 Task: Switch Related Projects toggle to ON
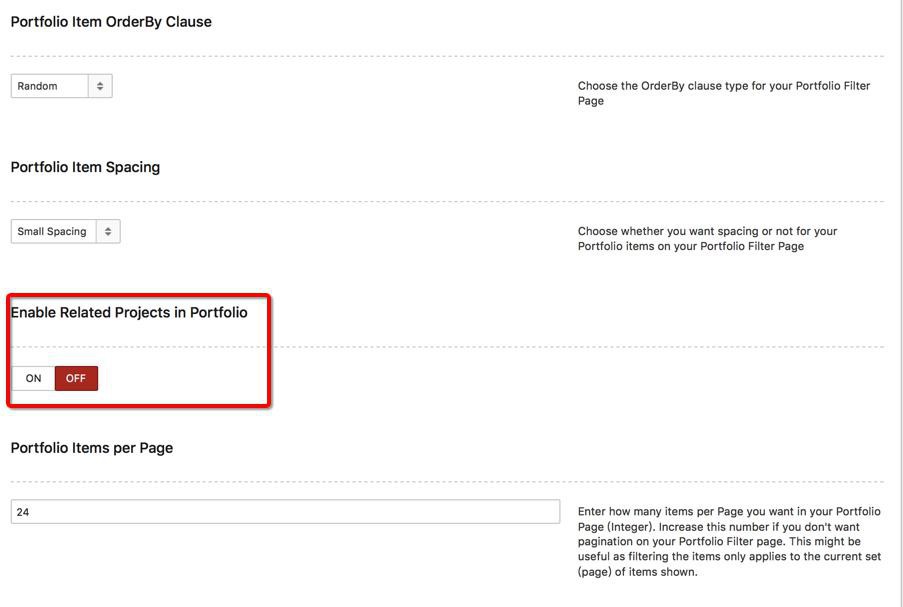(33, 378)
